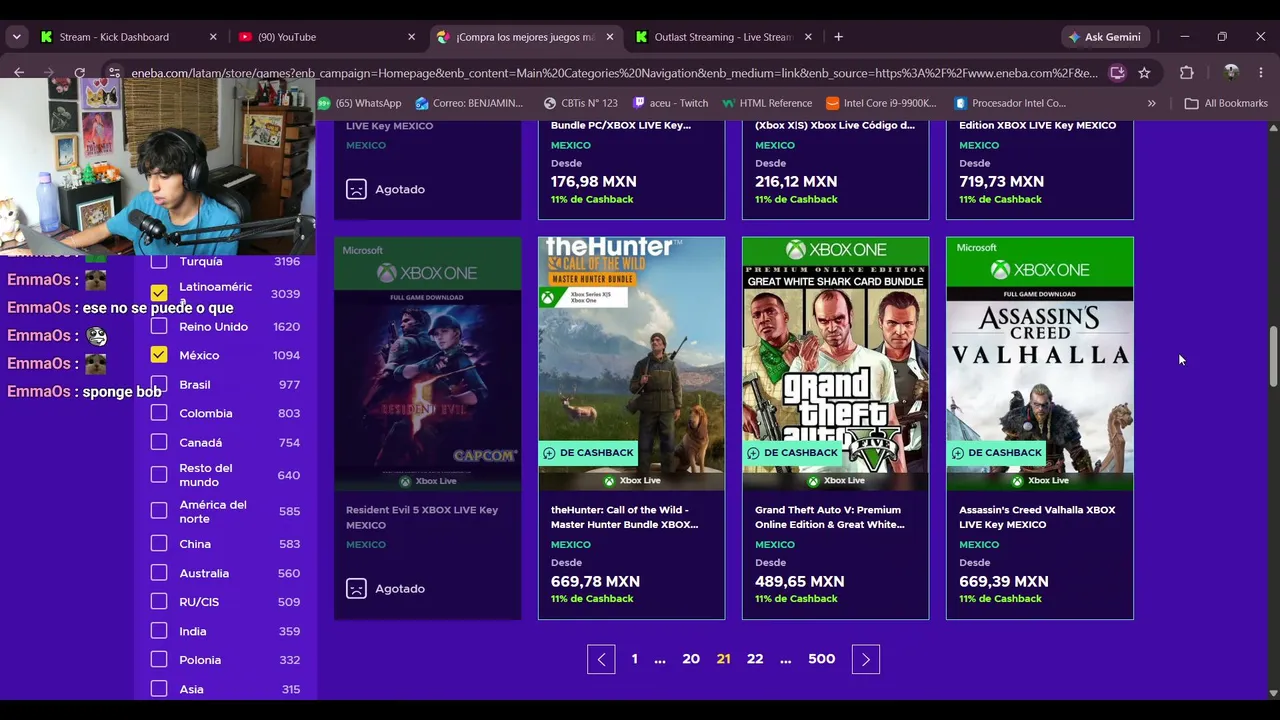Screen dimensions: 1280x720
Task: Jump to results page 1
Action: pos(634,659)
